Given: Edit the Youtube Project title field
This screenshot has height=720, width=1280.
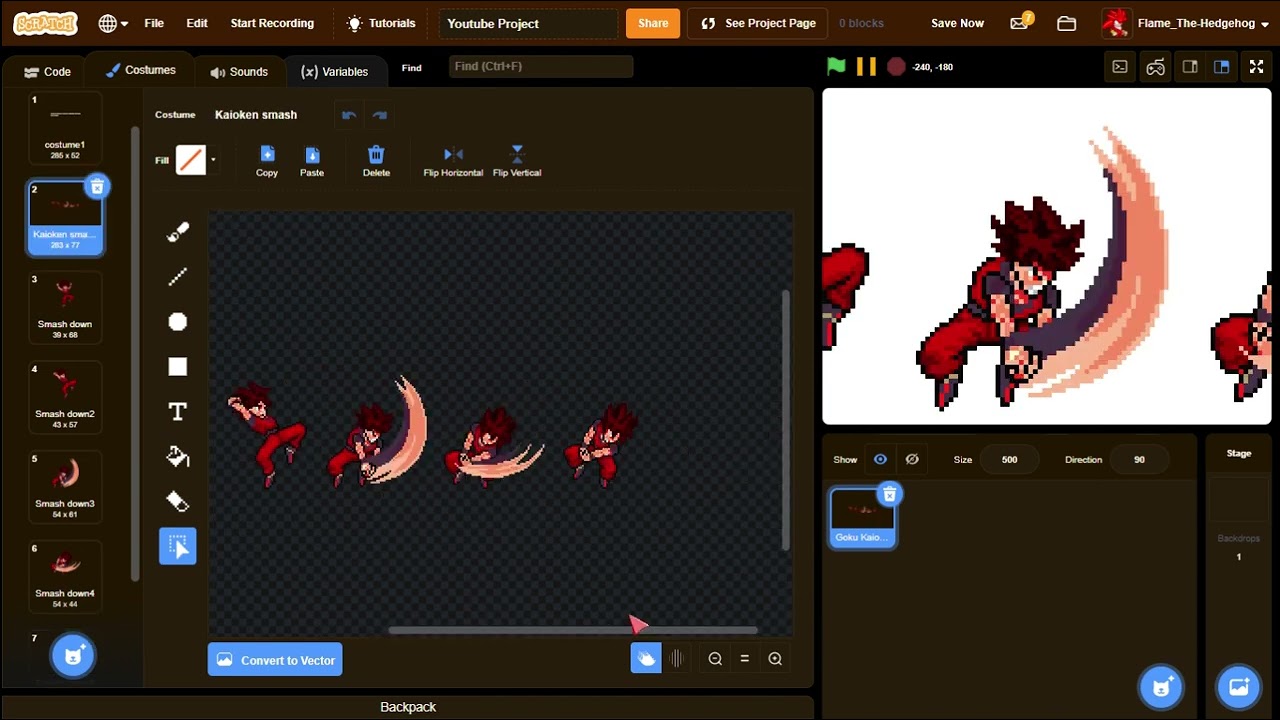Looking at the screenshot, I should click(x=528, y=23).
